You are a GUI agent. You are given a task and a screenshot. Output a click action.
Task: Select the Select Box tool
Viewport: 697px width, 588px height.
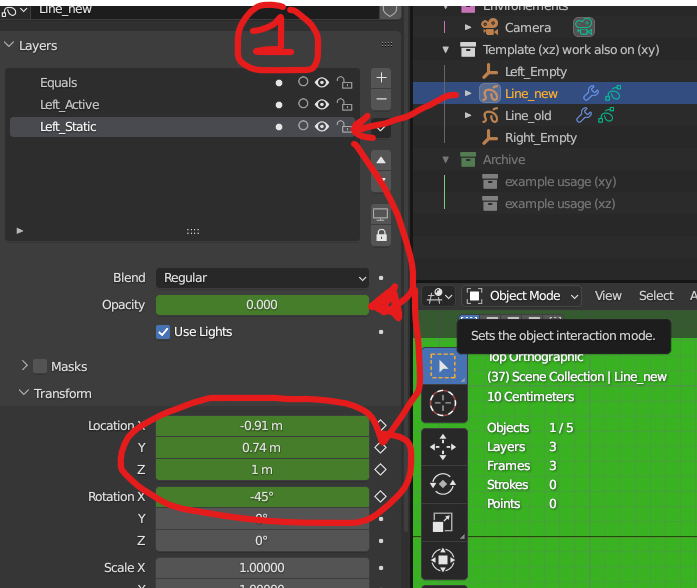pyautogui.click(x=443, y=366)
